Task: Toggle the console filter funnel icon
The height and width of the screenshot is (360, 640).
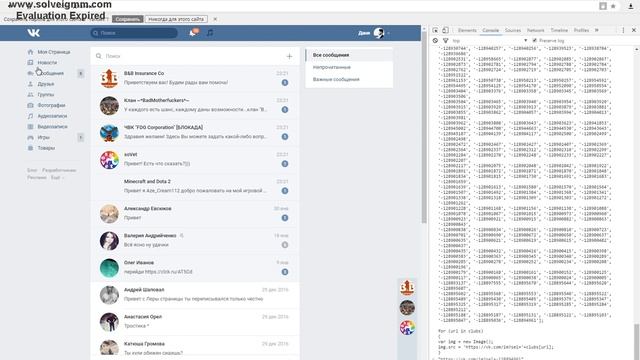Action: tap(445, 40)
